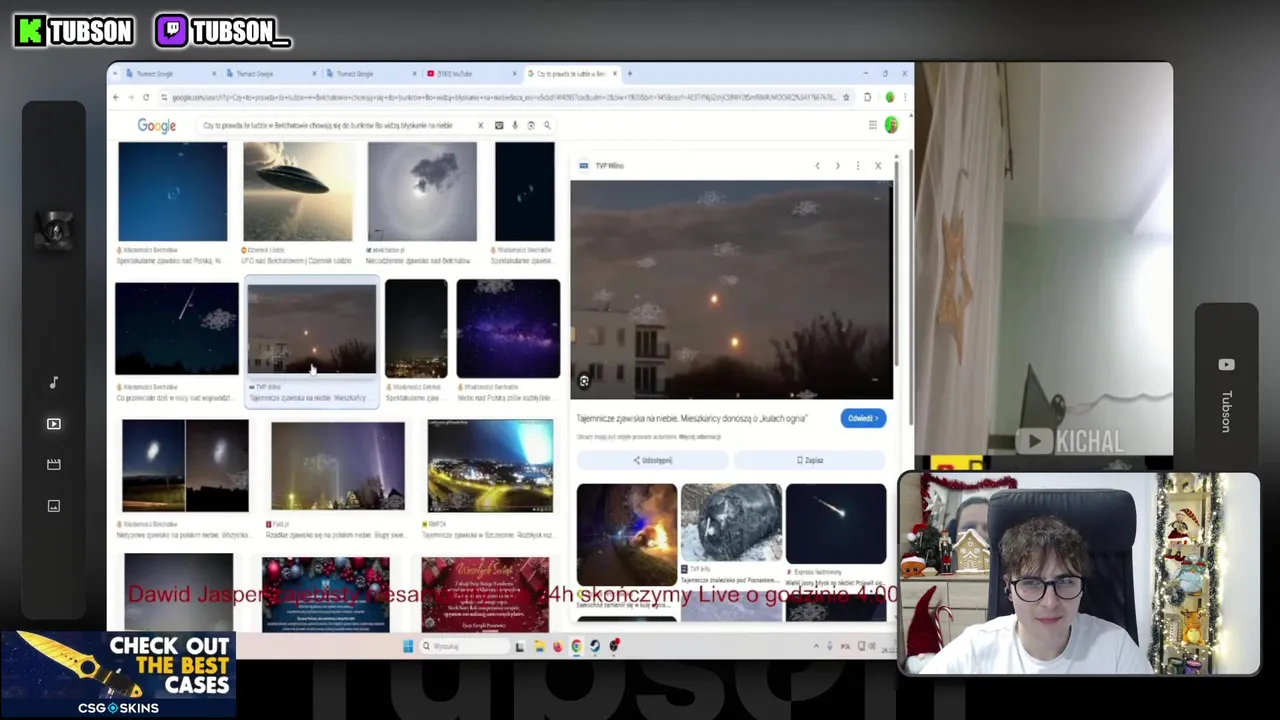Viewport: 1280px width, 720px height.
Task: Click the browser address bar
Action: point(503,97)
